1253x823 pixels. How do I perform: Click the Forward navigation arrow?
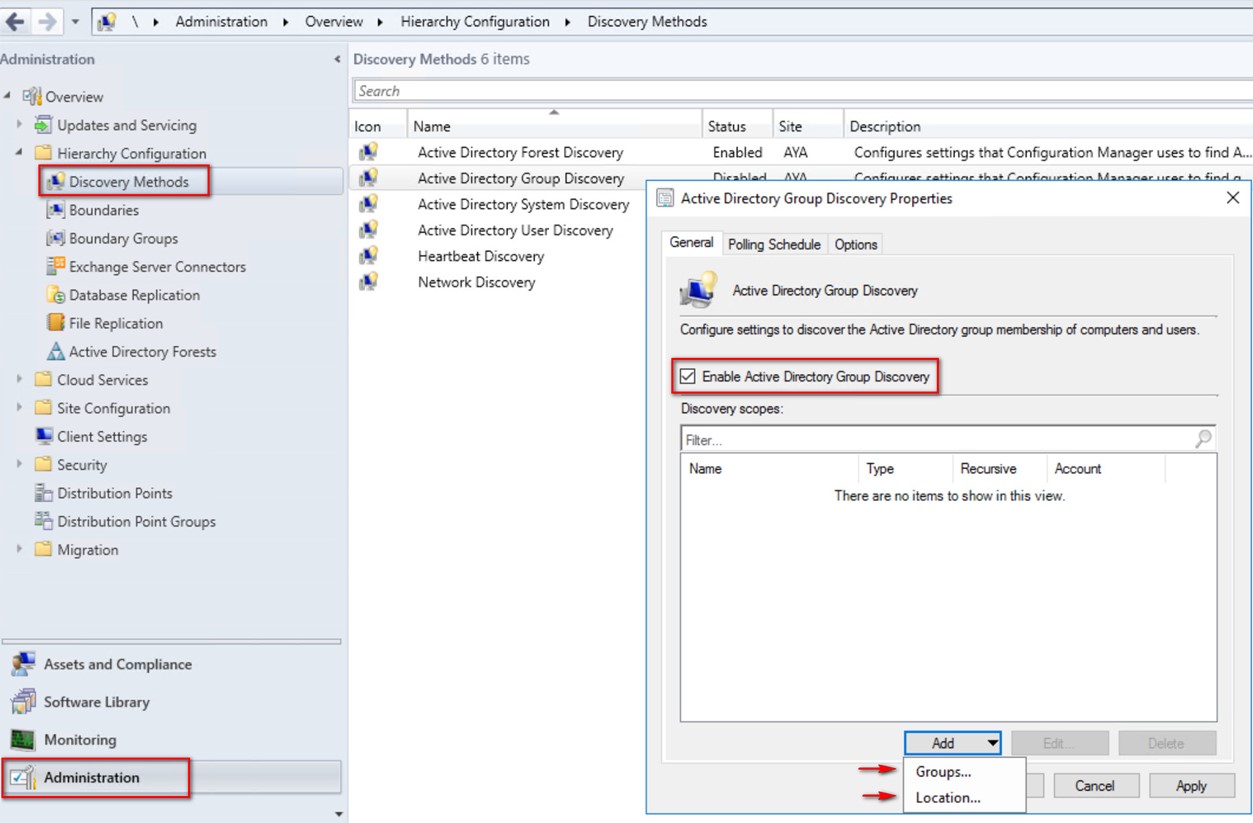coord(47,21)
